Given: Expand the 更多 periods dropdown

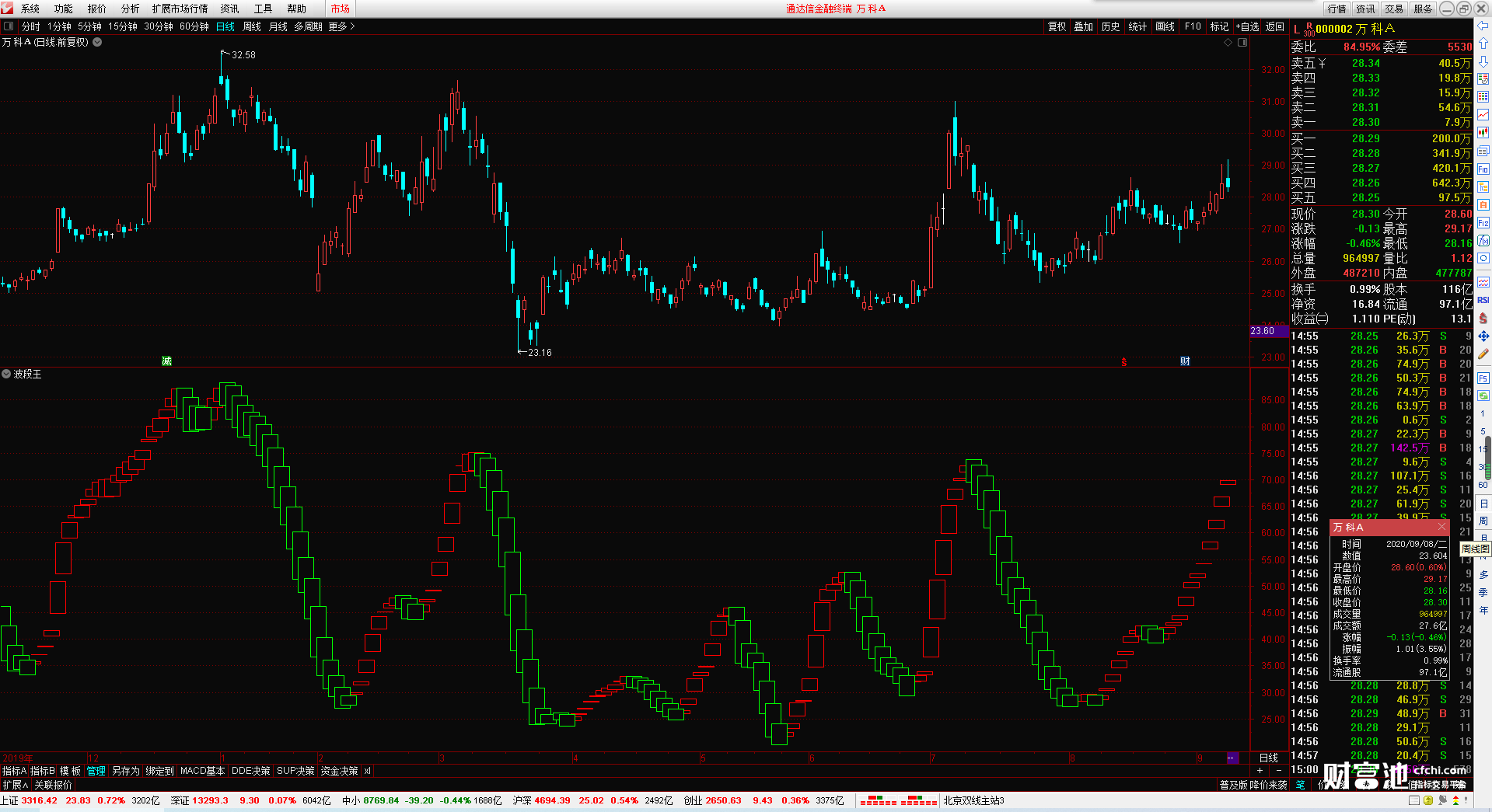Looking at the screenshot, I should click(x=341, y=26).
